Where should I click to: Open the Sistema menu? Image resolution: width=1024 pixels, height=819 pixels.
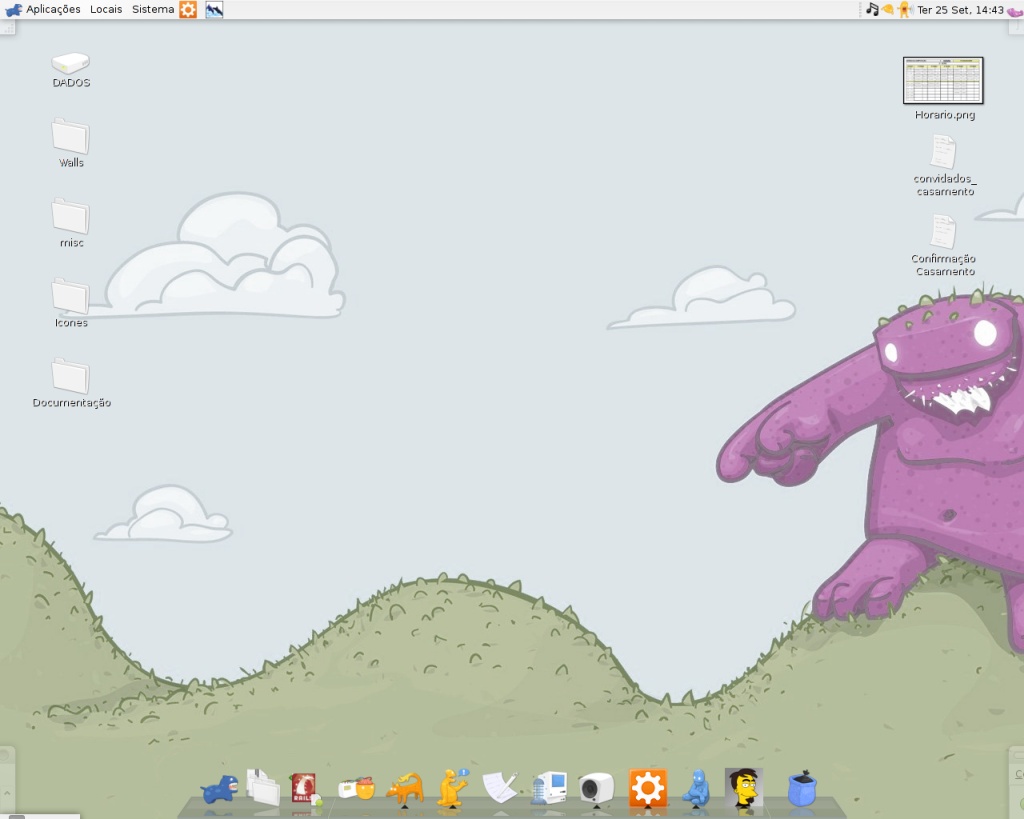pos(153,9)
